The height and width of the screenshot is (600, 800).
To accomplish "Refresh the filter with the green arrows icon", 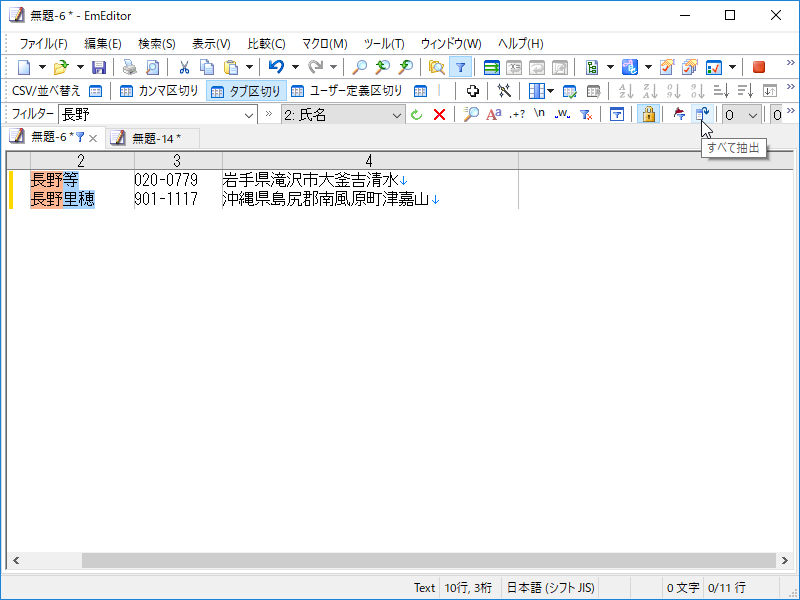I will [x=417, y=113].
